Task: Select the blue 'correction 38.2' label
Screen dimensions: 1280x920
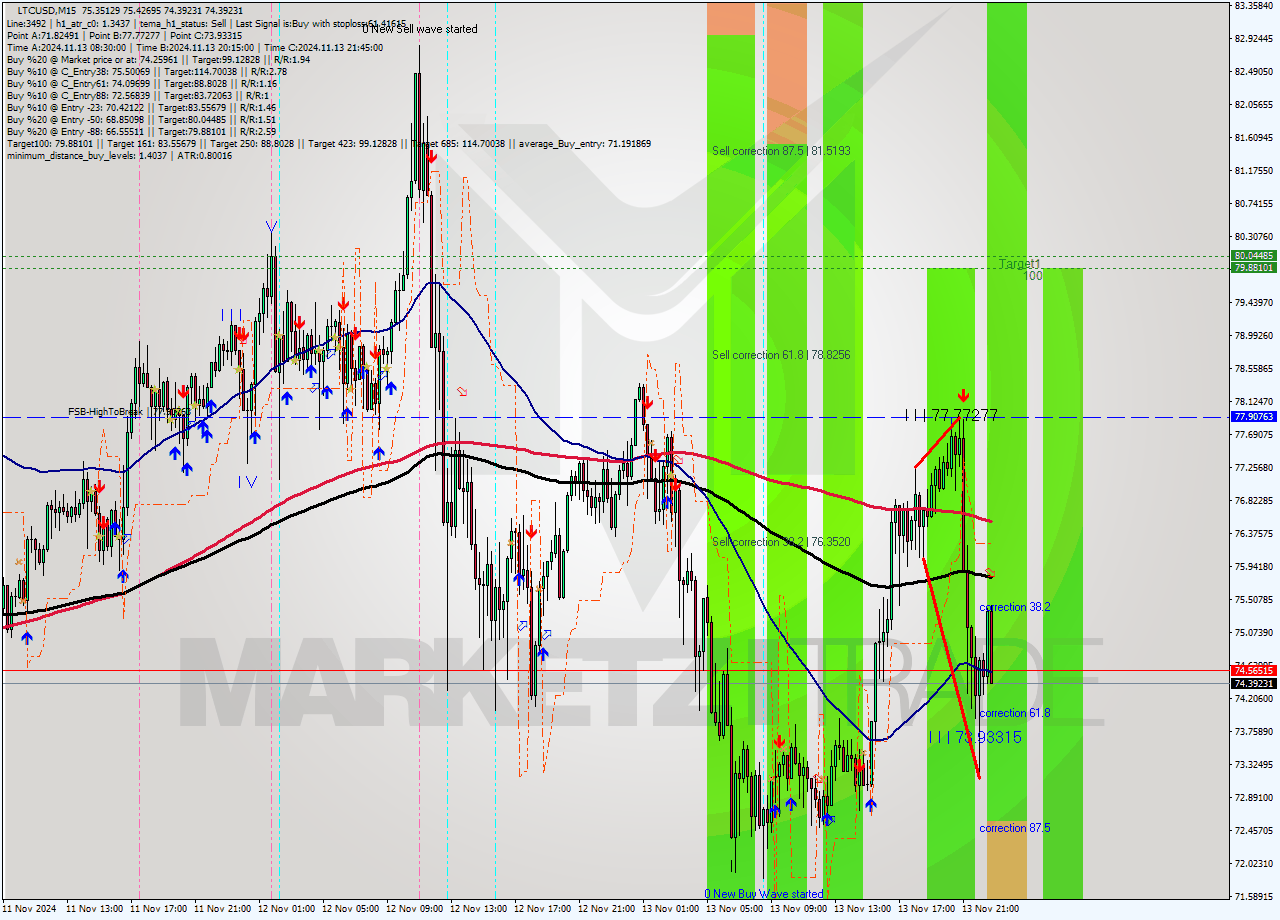Action: point(1014,607)
